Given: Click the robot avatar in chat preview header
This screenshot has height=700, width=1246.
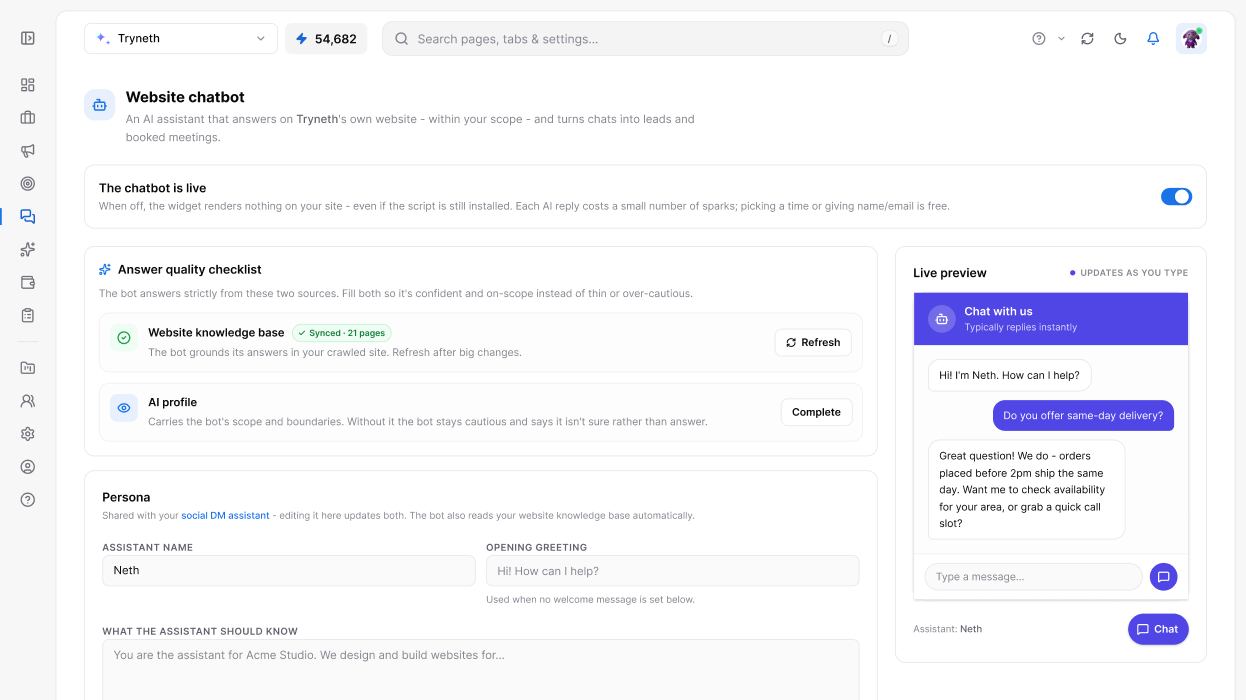Looking at the screenshot, I should pyautogui.click(x=942, y=319).
